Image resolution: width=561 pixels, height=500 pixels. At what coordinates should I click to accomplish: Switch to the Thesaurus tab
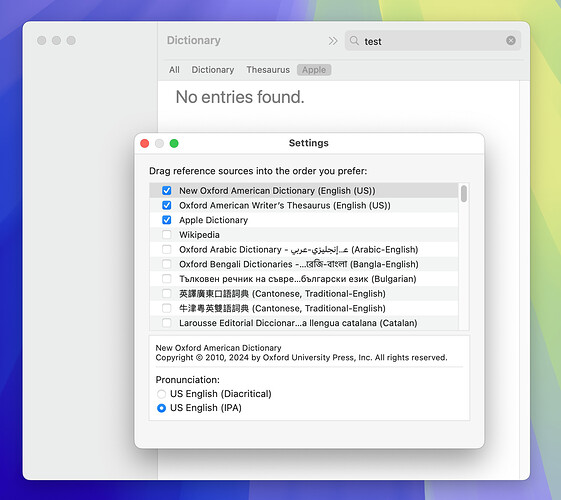268,70
